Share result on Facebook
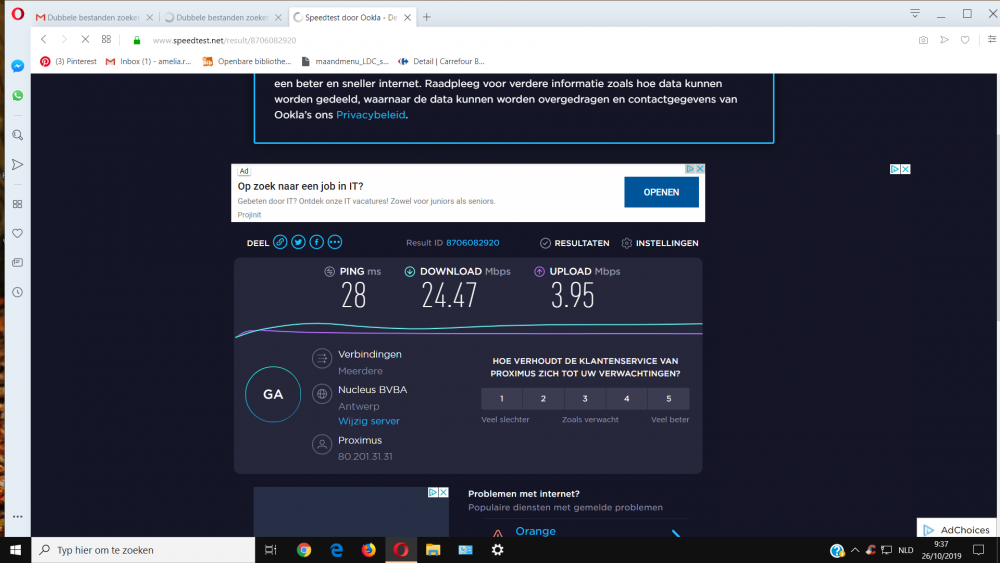Viewport: 1000px width, 563px height. pos(316,242)
